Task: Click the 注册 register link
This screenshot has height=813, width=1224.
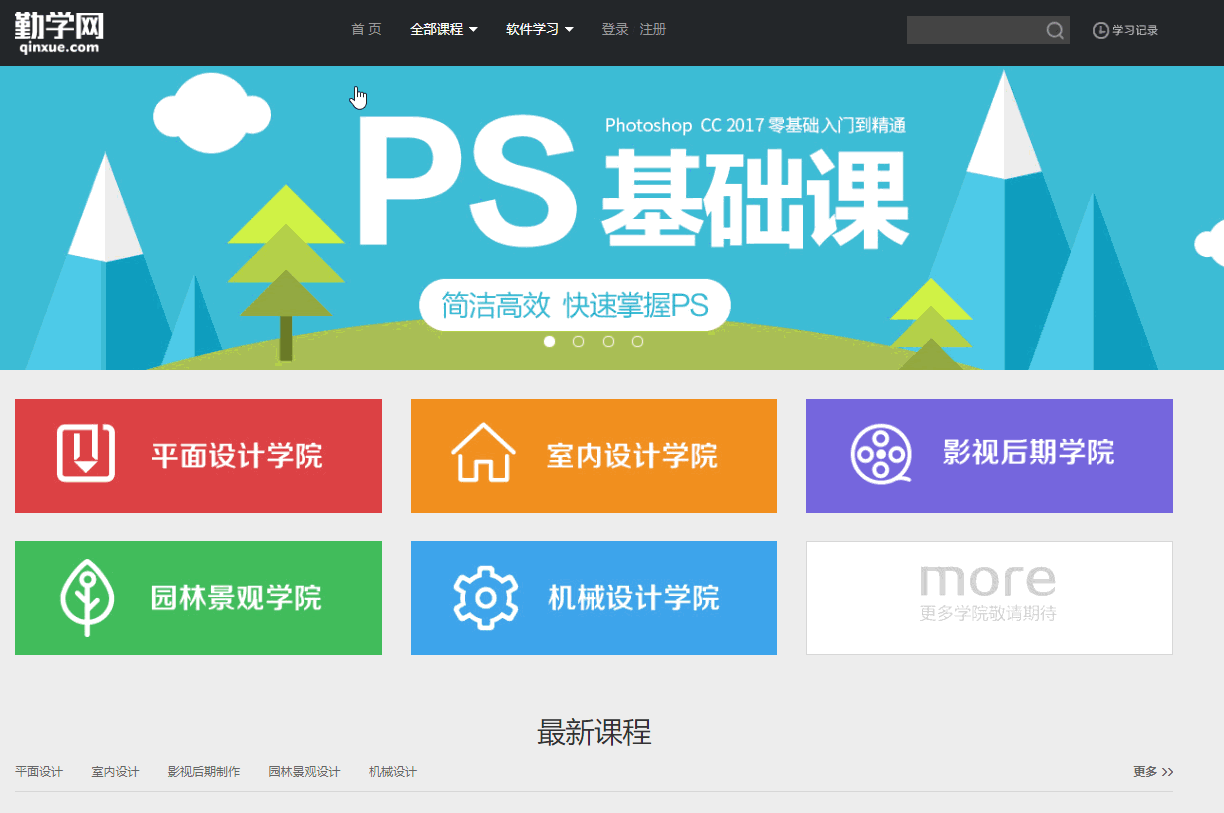Action: click(653, 30)
